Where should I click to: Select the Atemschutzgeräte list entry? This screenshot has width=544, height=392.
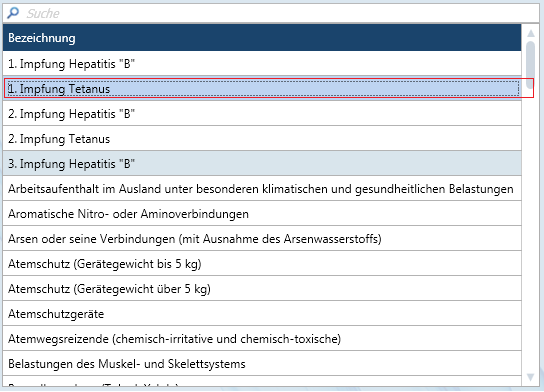[x=262, y=314]
